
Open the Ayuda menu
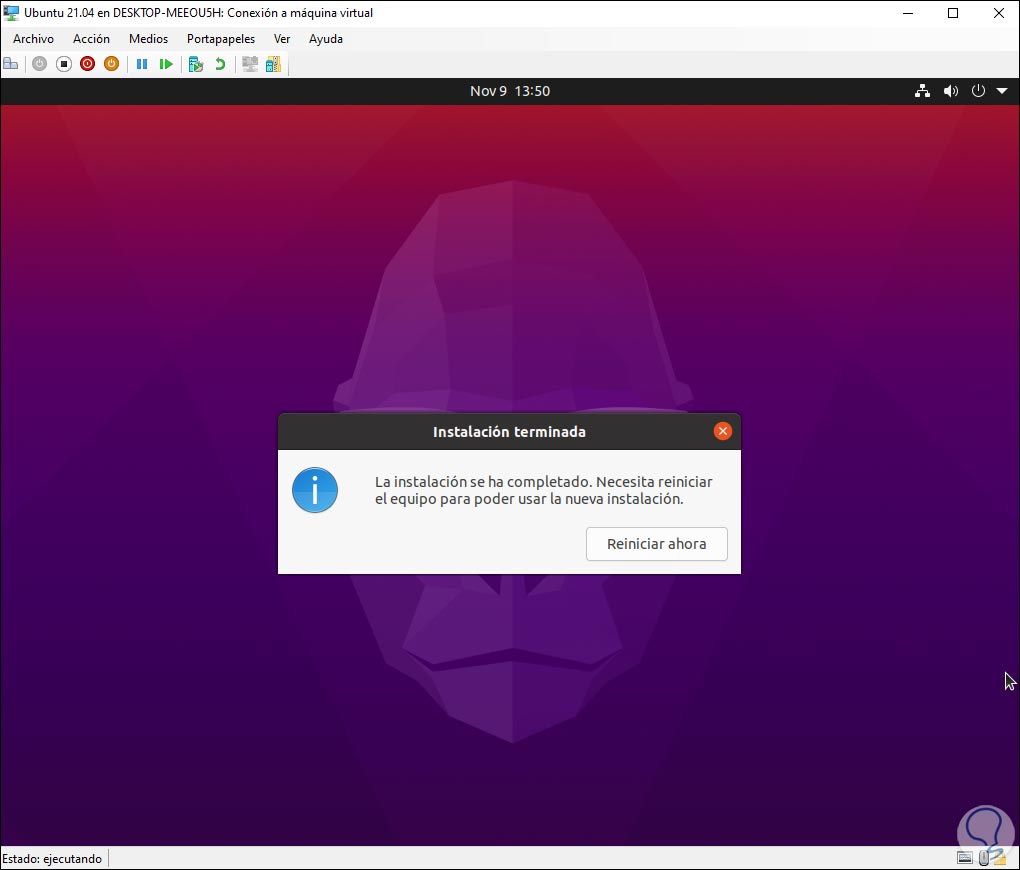(325, 39)
